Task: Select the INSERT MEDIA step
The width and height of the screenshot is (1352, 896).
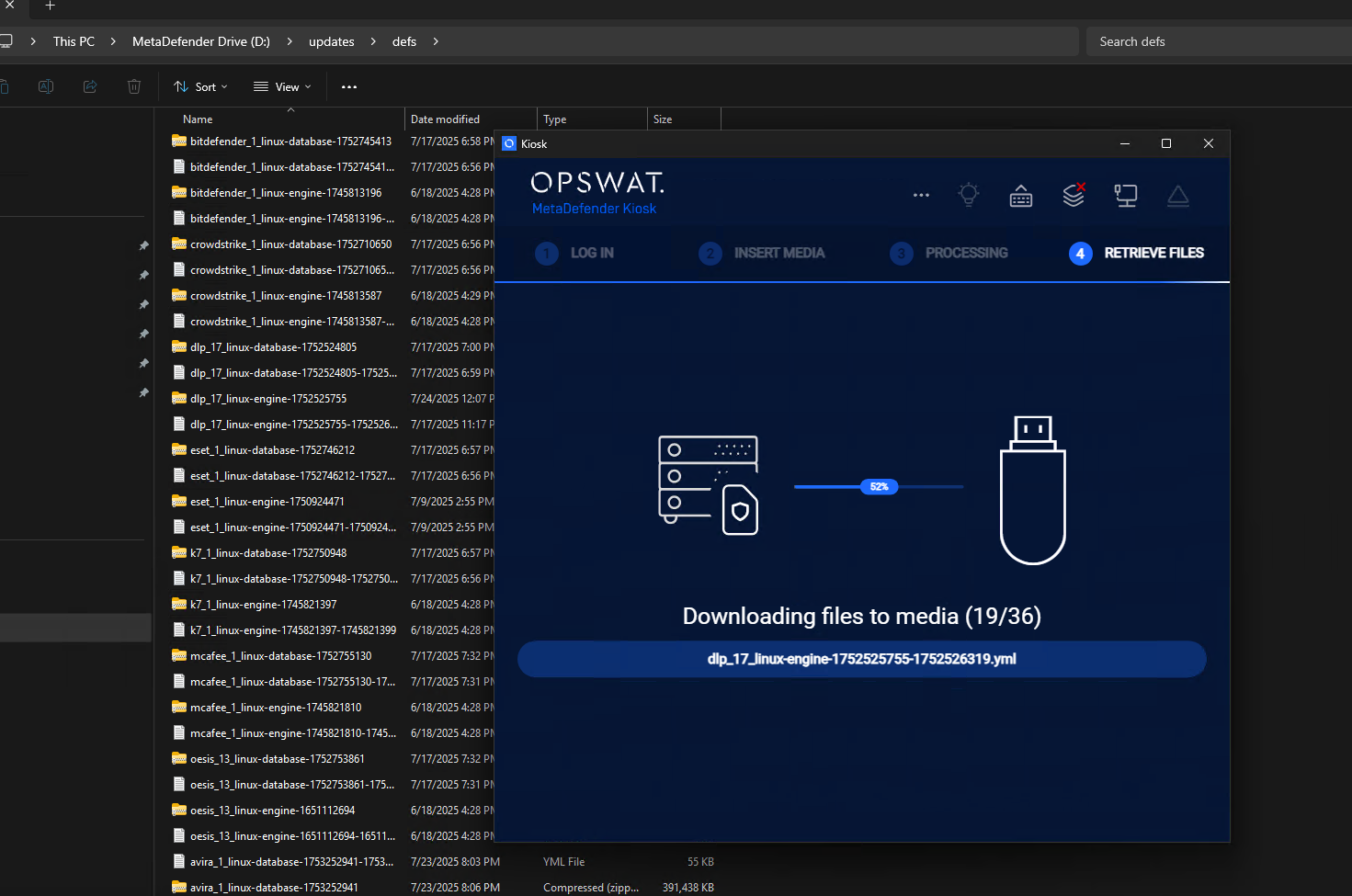Action: 762,253
